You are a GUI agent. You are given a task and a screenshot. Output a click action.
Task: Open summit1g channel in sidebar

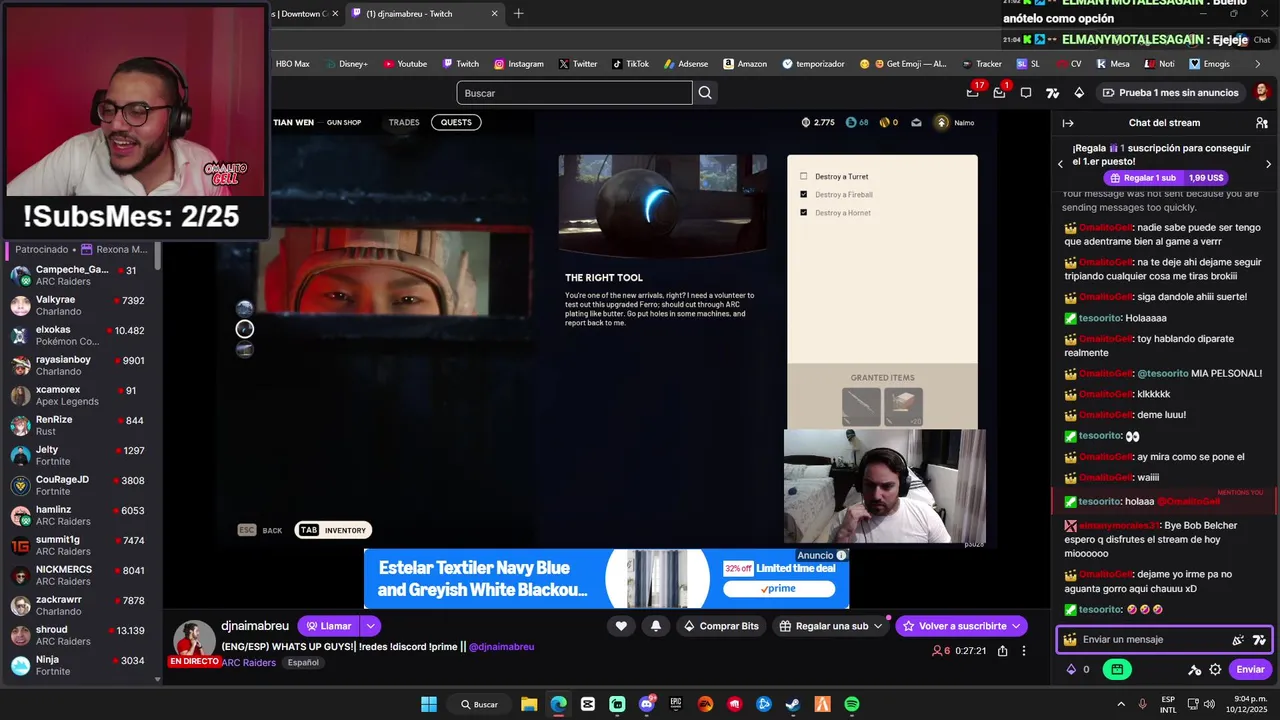(80, 546)
